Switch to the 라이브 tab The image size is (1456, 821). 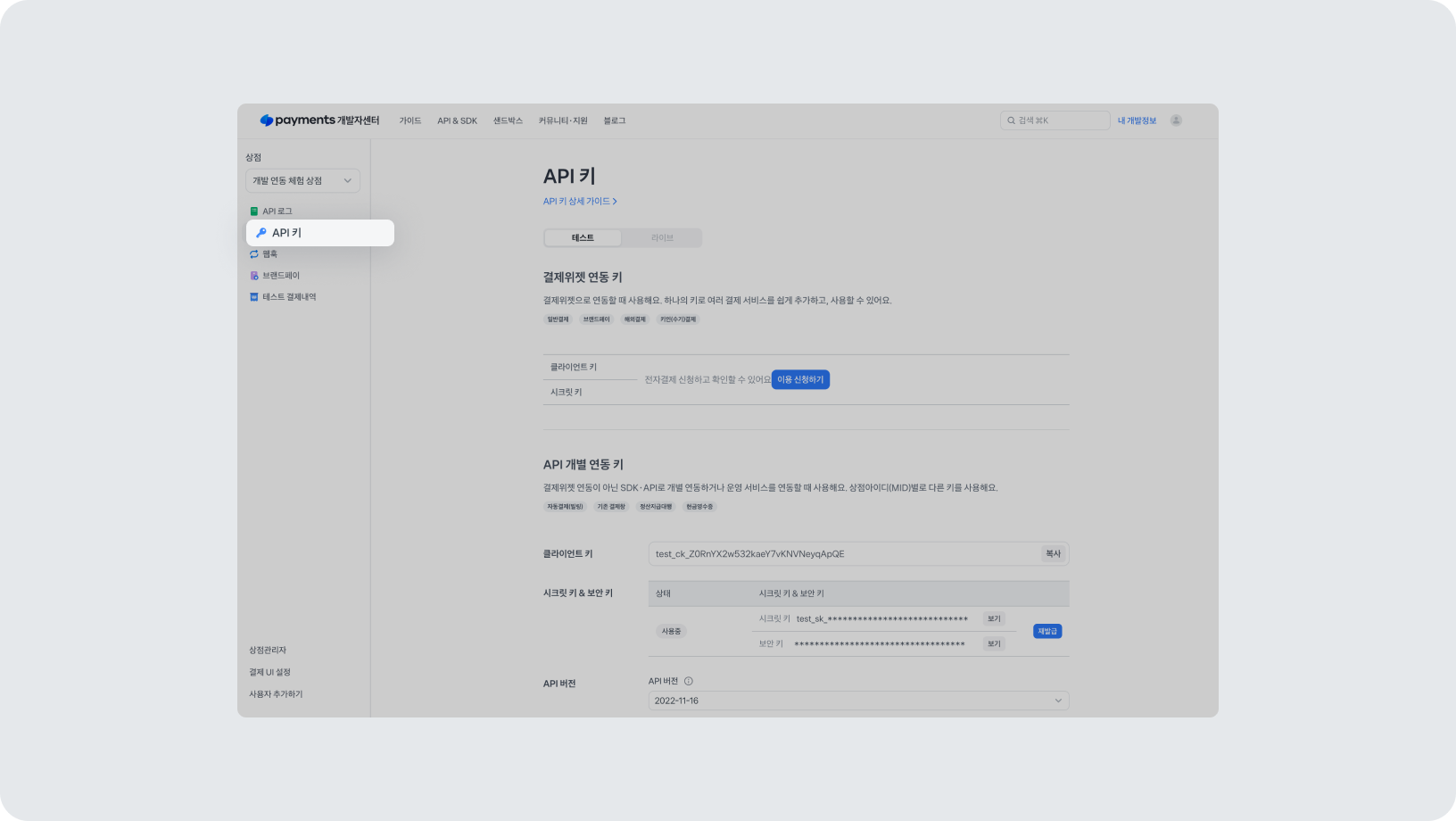[x=662, y=237]
